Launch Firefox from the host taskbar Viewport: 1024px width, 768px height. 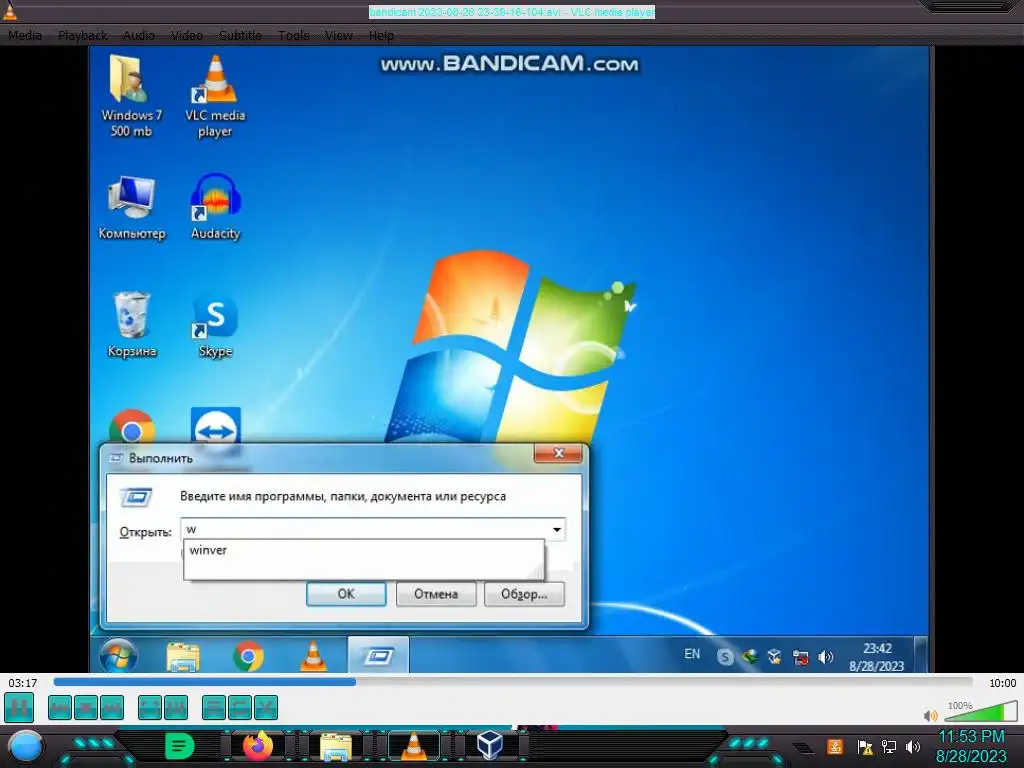tap(258, 746)
